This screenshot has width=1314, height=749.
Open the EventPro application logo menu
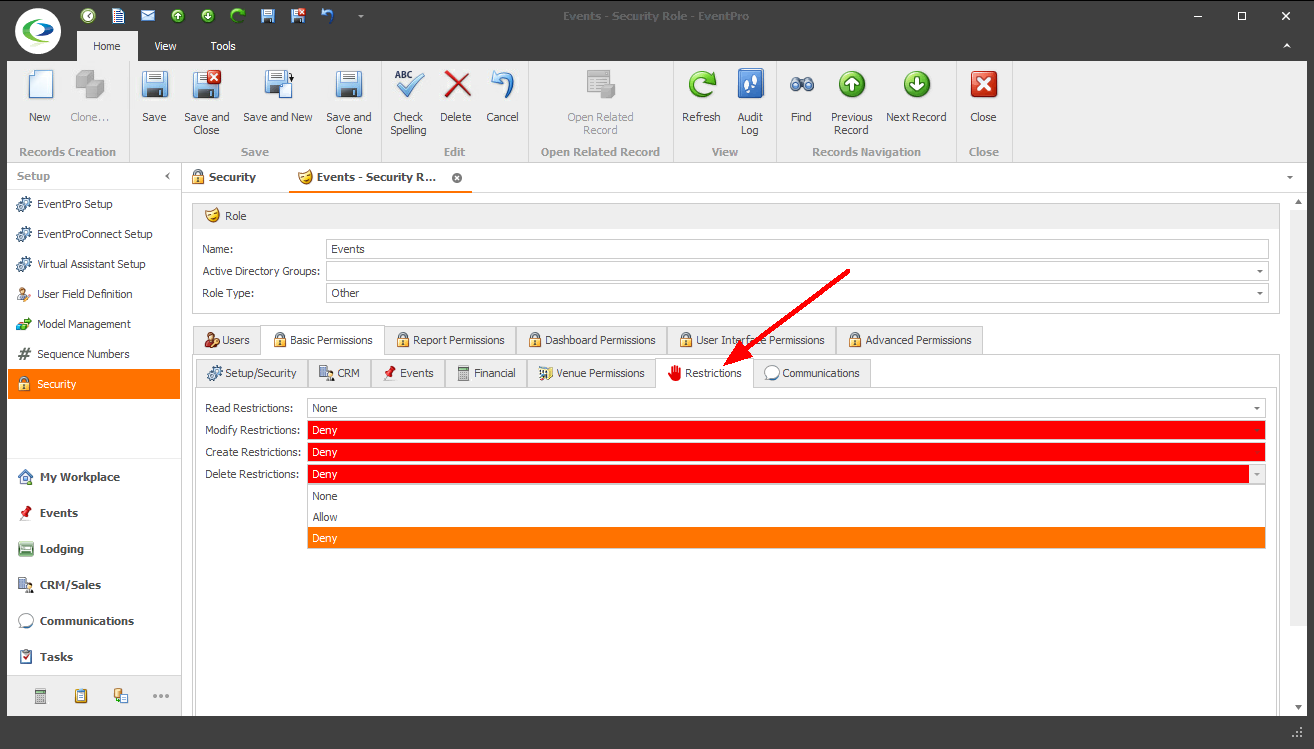point(38,31)
